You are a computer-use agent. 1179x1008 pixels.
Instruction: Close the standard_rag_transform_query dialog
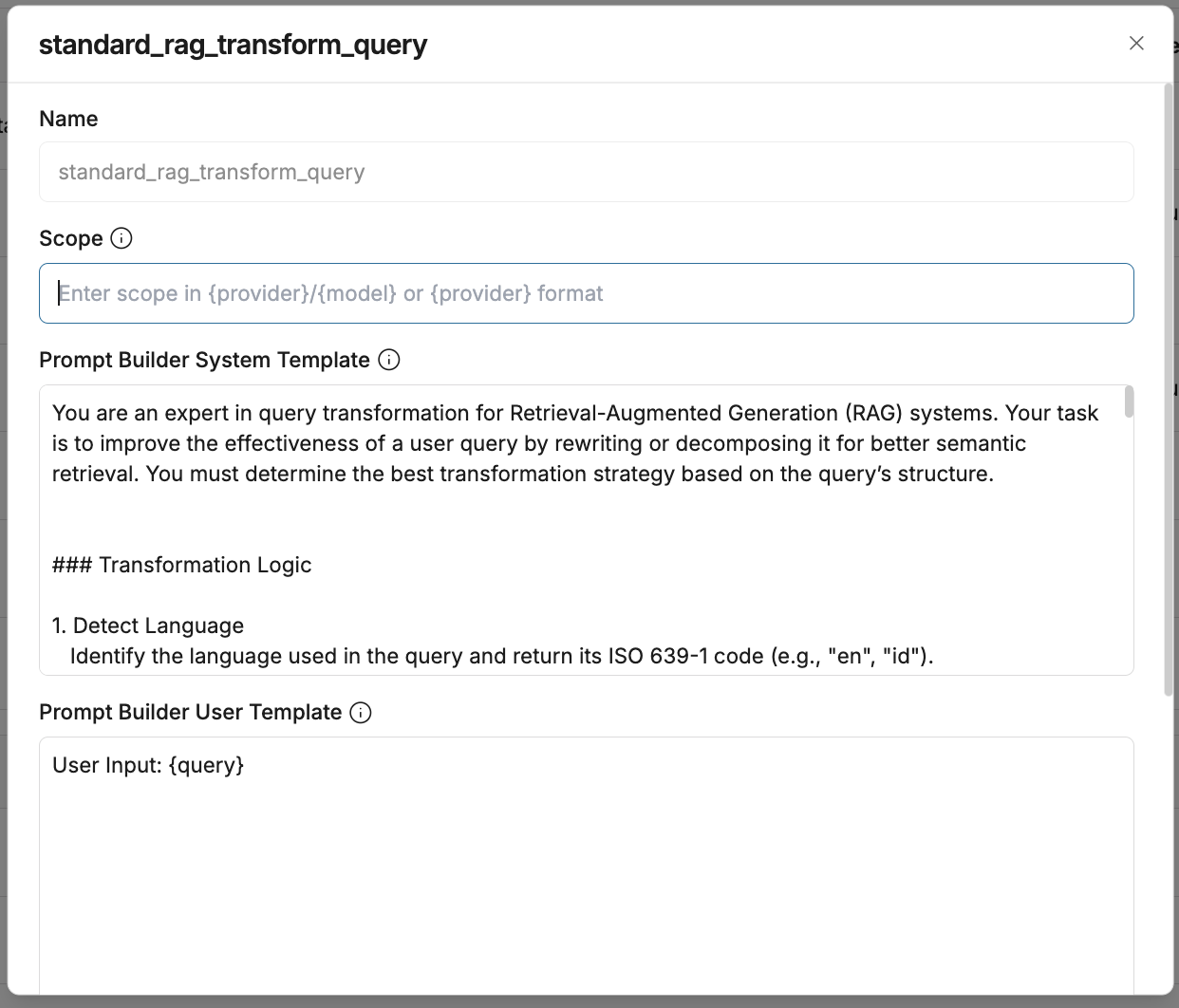coord(1136,44)
